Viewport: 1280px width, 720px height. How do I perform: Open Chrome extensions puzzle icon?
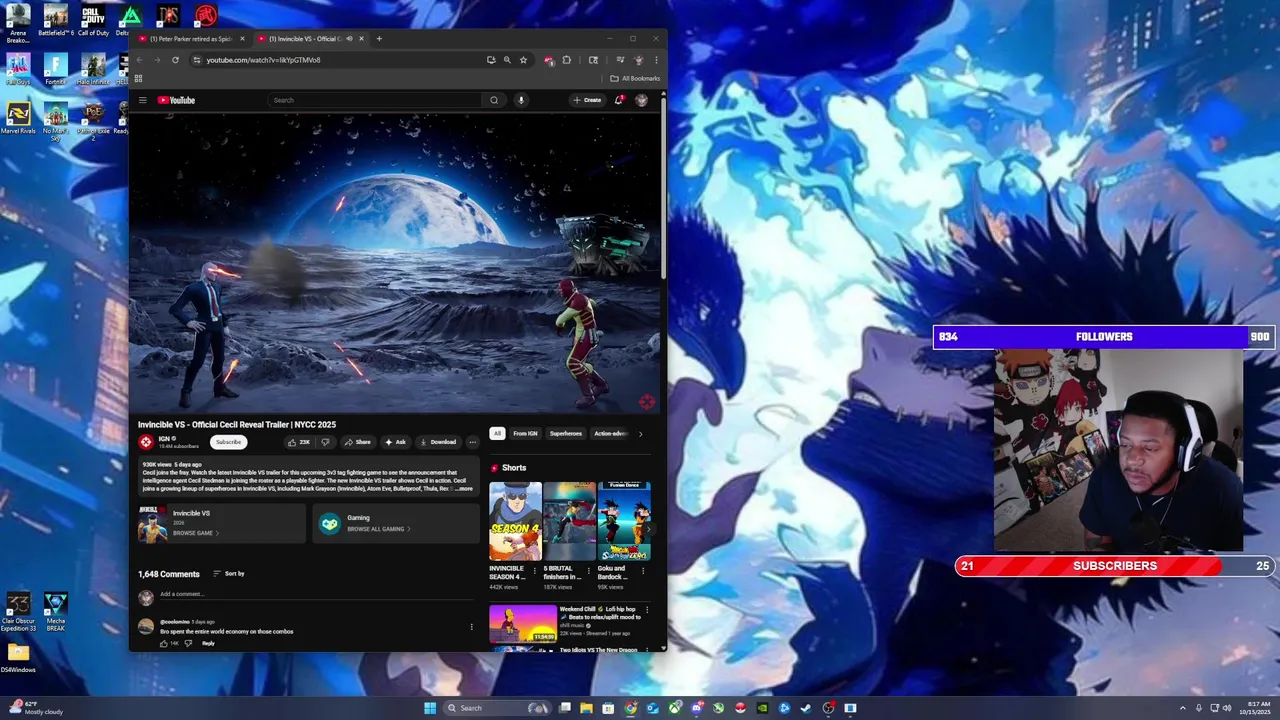(x=566, y=60)
